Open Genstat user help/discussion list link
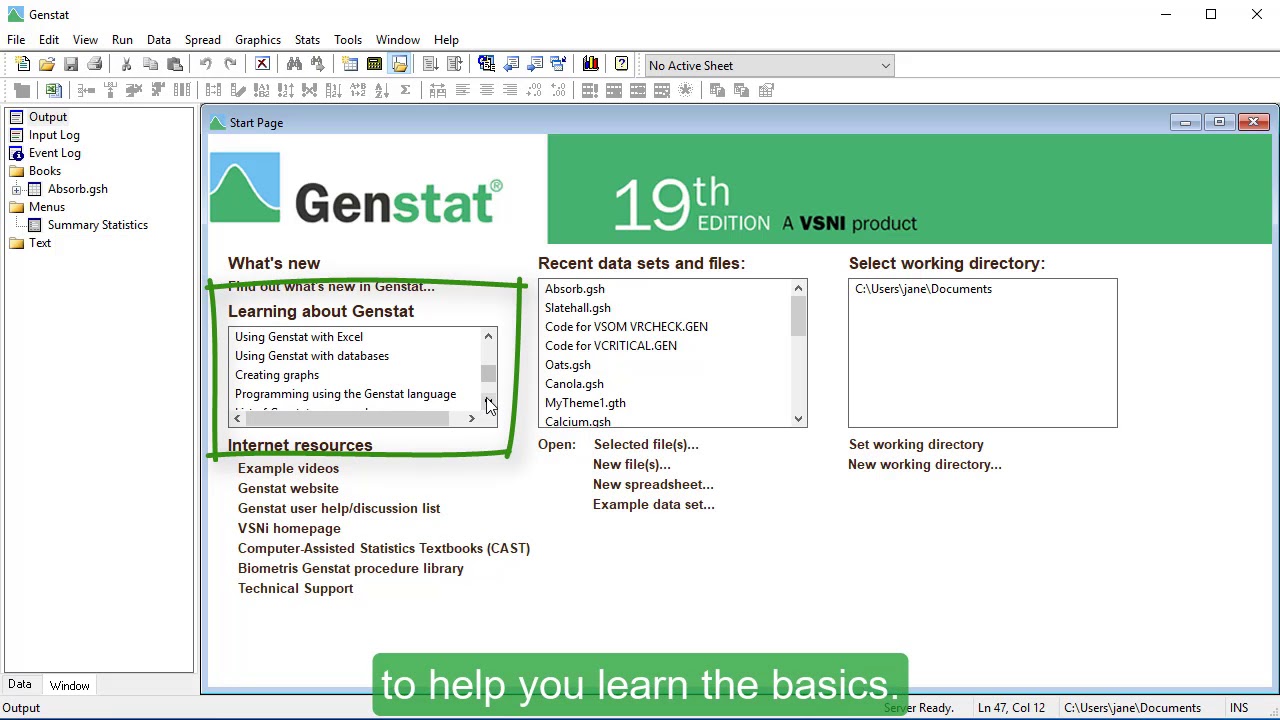This screenshot has width=1280, height=720. point(339,508)
